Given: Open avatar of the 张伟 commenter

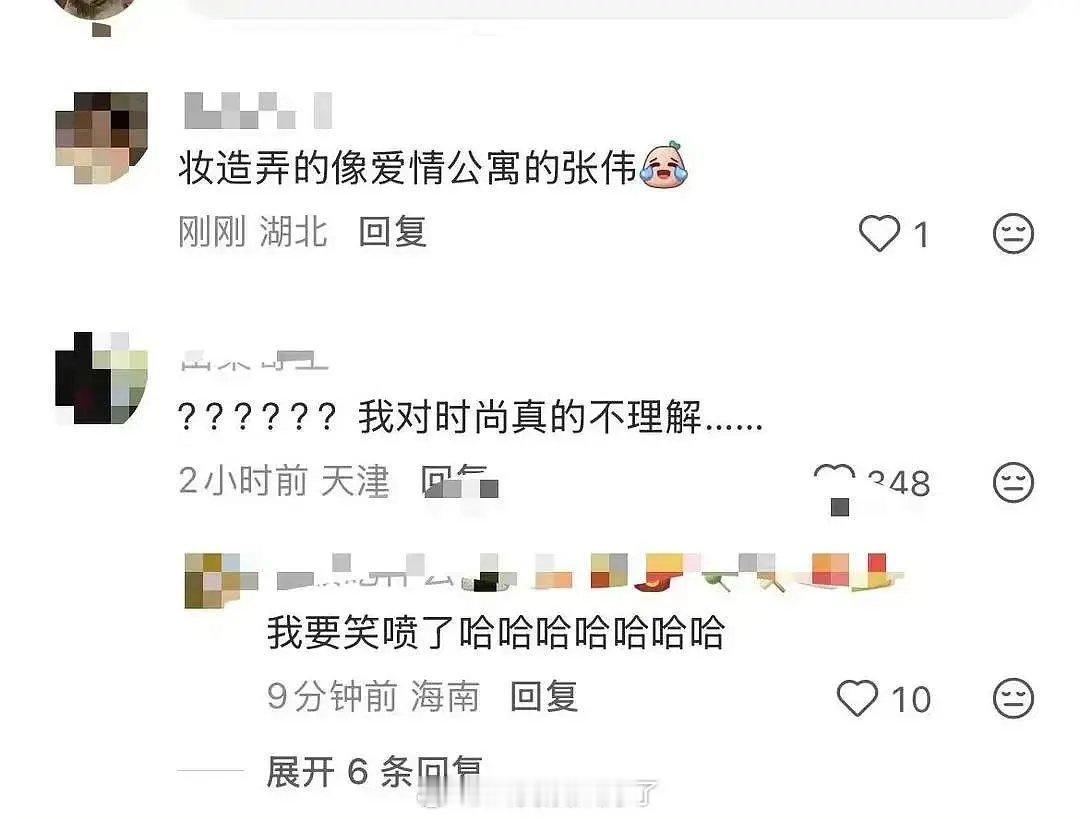Looking at the screenshot, I should click(x=101, y=138).
